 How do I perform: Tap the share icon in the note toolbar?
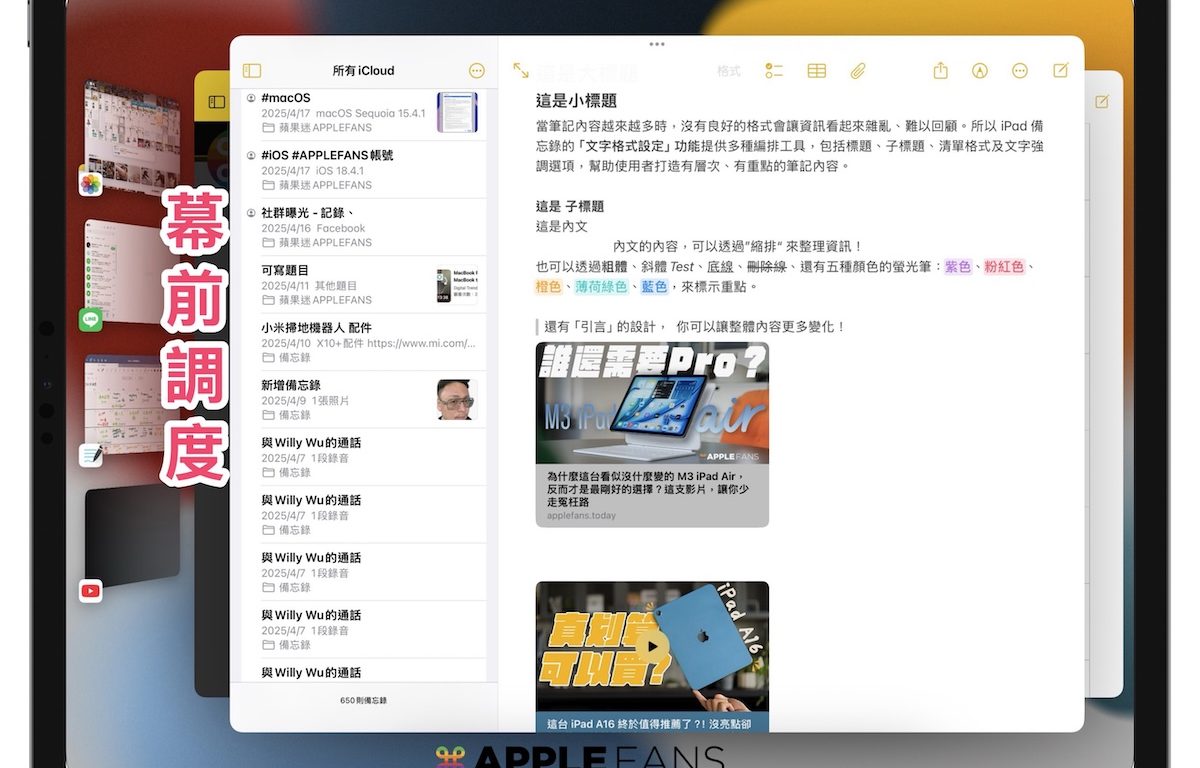(940, 71)
